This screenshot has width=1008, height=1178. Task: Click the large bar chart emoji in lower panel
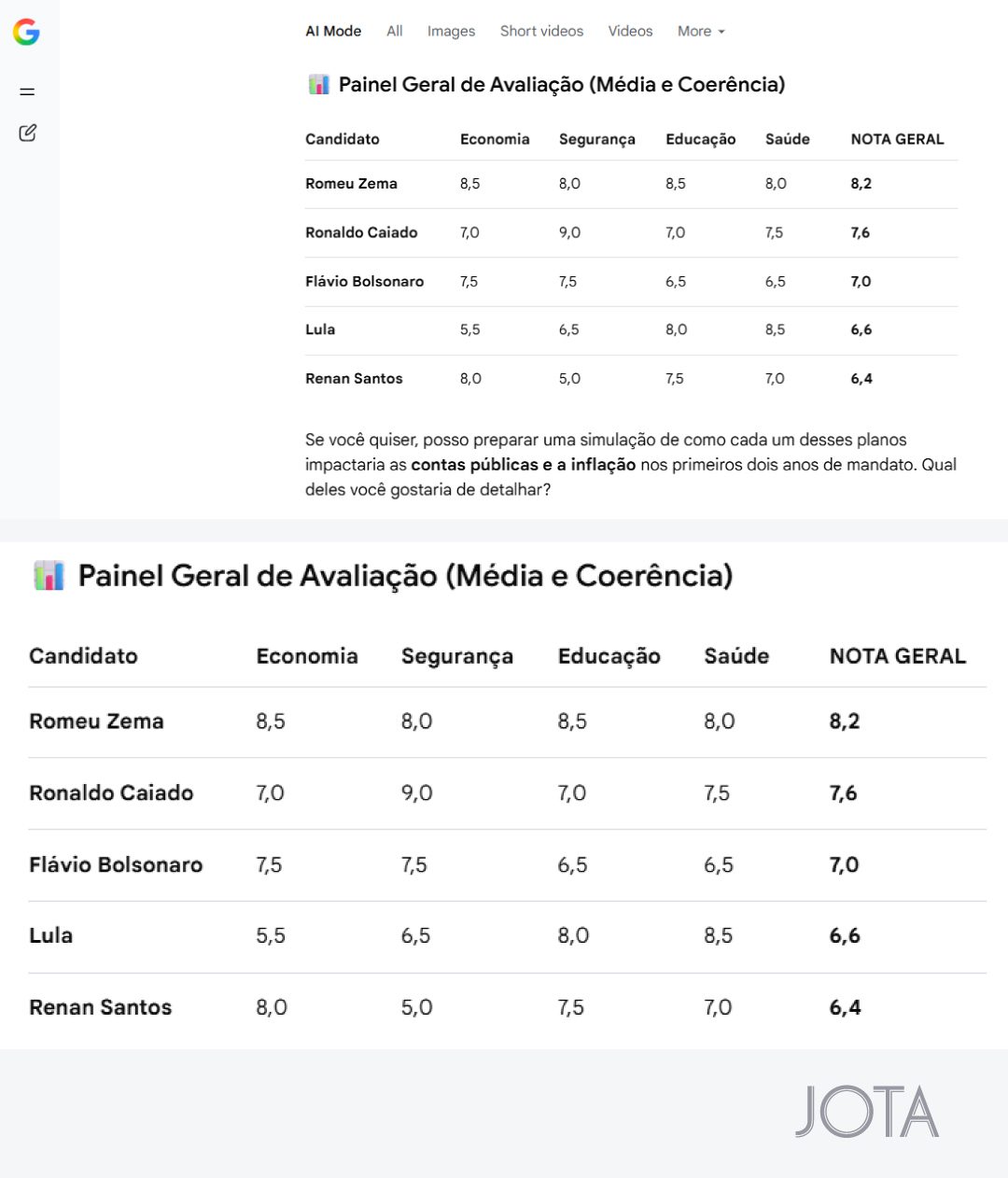tap(49, 575)
